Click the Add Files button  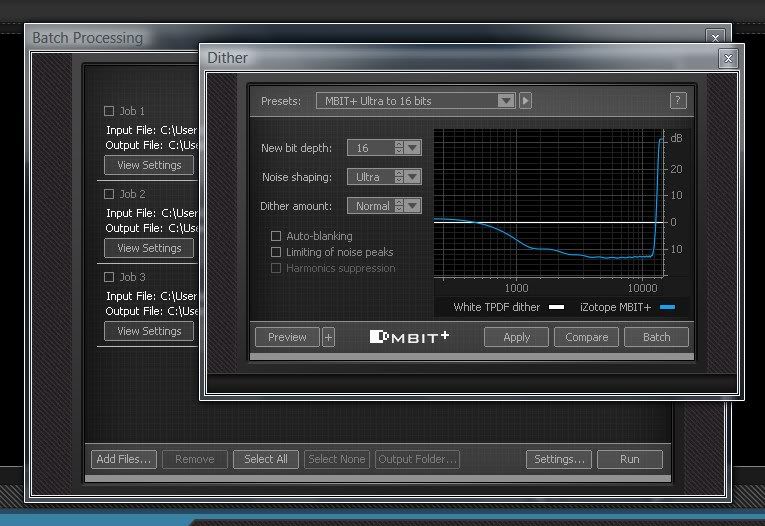point(123,459)
